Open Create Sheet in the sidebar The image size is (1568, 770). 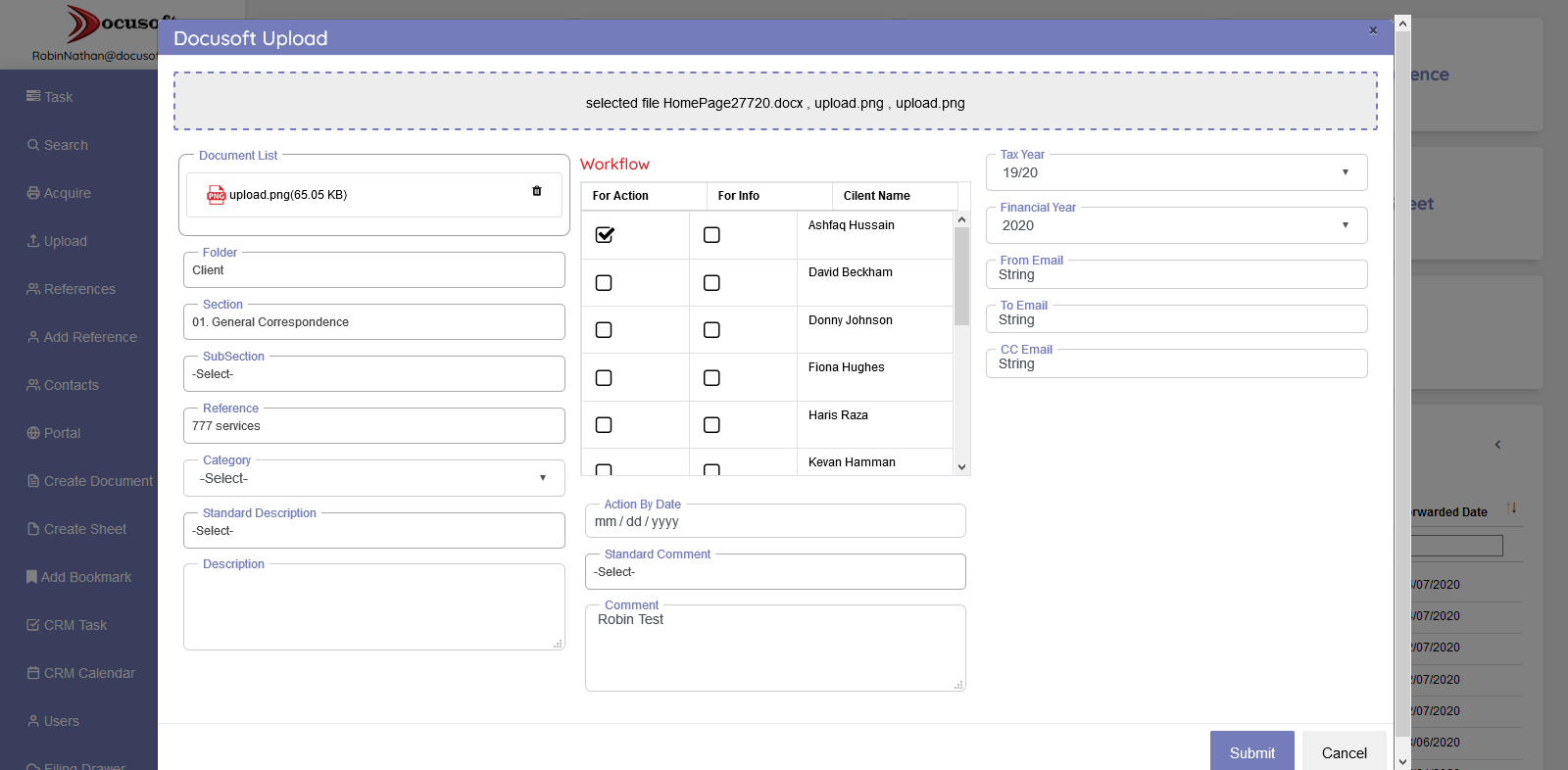pos(76,529)
